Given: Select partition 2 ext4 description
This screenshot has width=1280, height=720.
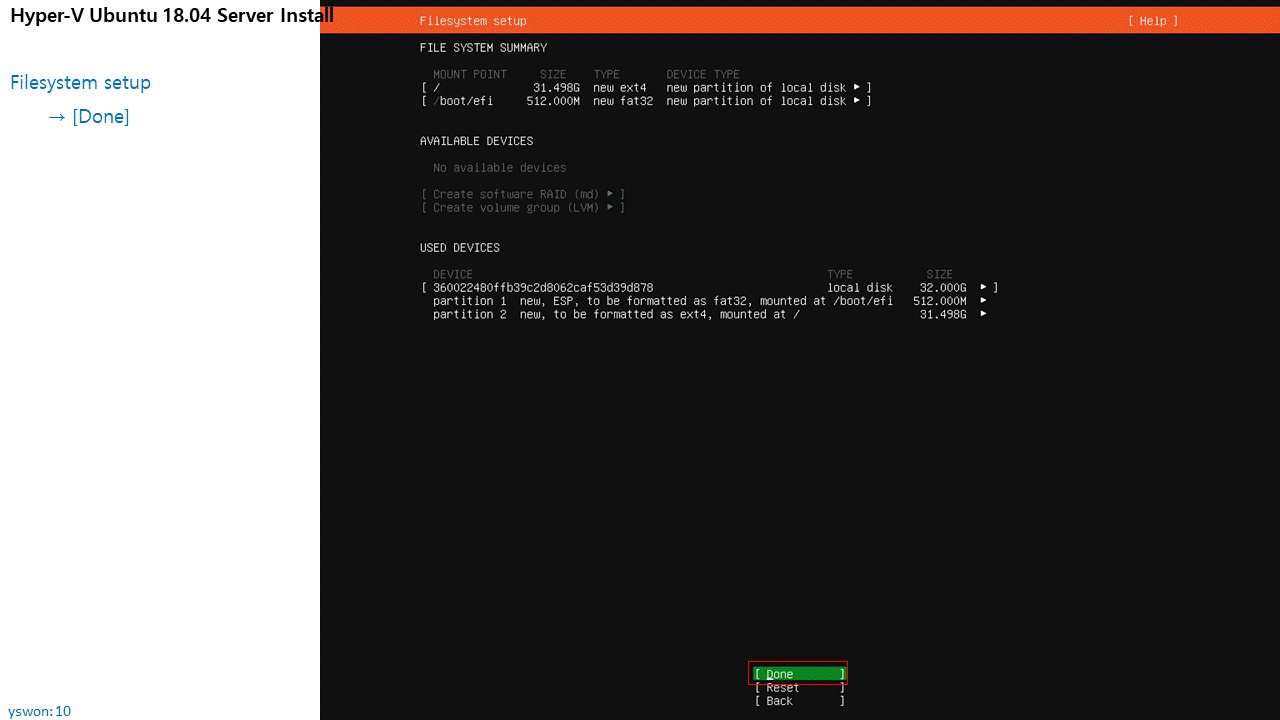Looking at the screenshot, I should [x=616, y=314].
